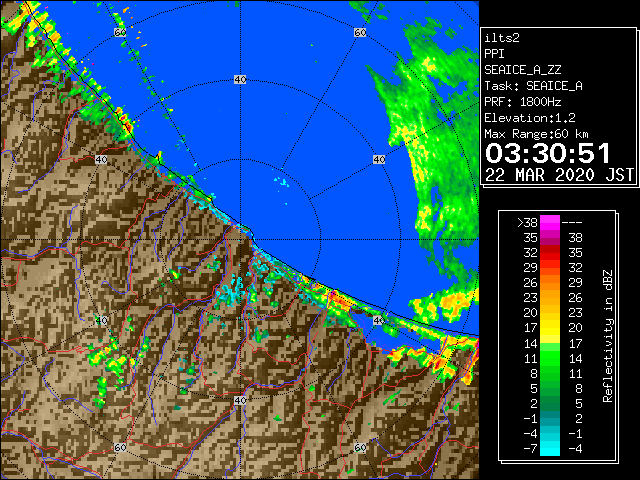Click the magenta >38 dBZ legend color
Viewport: 640px width, 480px height.
[x=550, y=223]
